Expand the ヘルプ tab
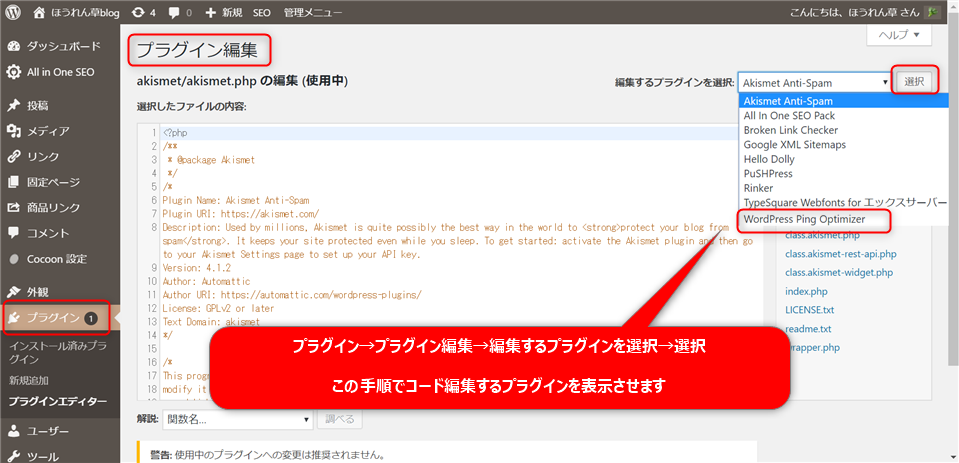The image size is (959, 463). pyautogui.click(x=898, y=35)
